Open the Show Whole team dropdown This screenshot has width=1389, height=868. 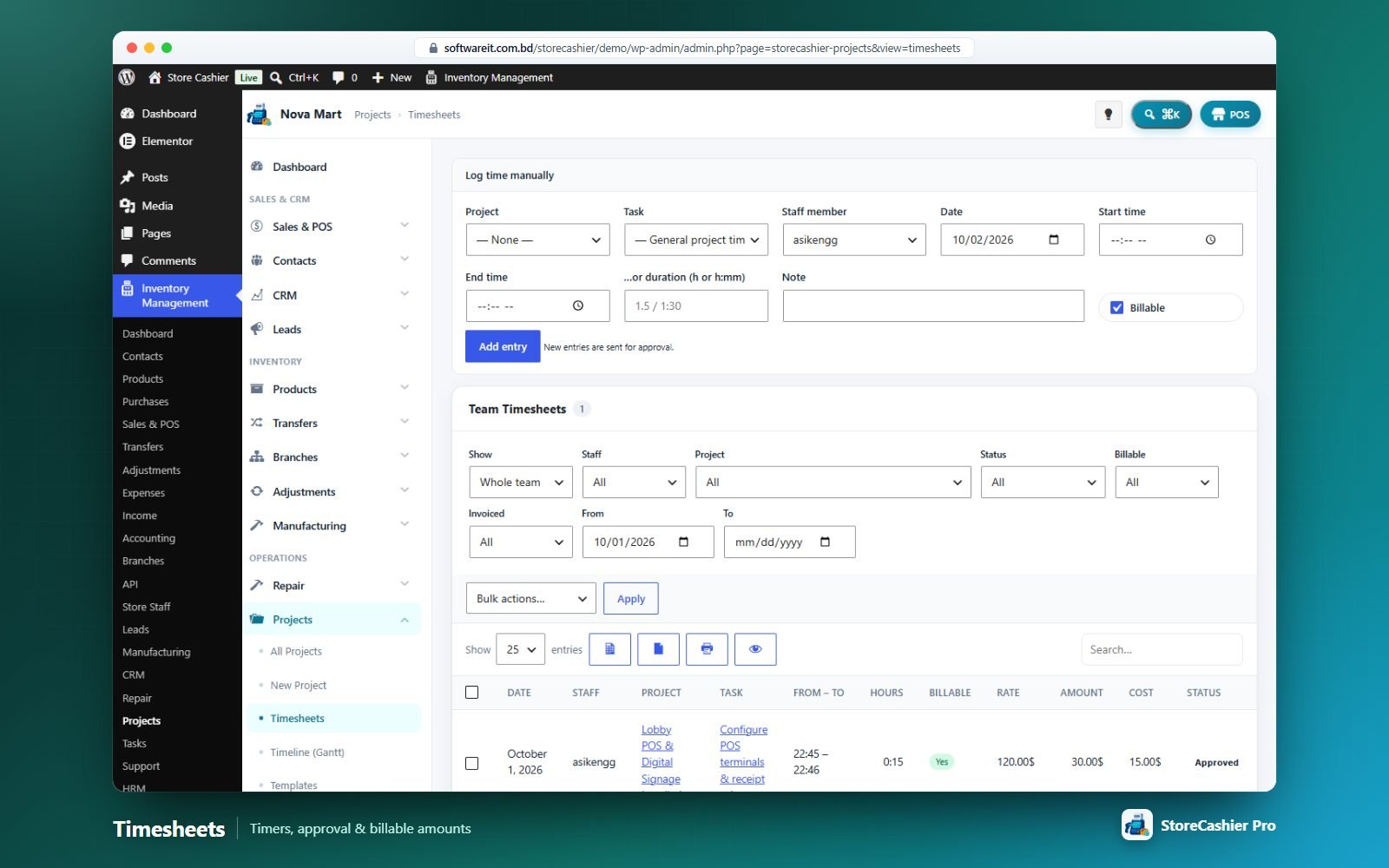(x=520, y=482)
